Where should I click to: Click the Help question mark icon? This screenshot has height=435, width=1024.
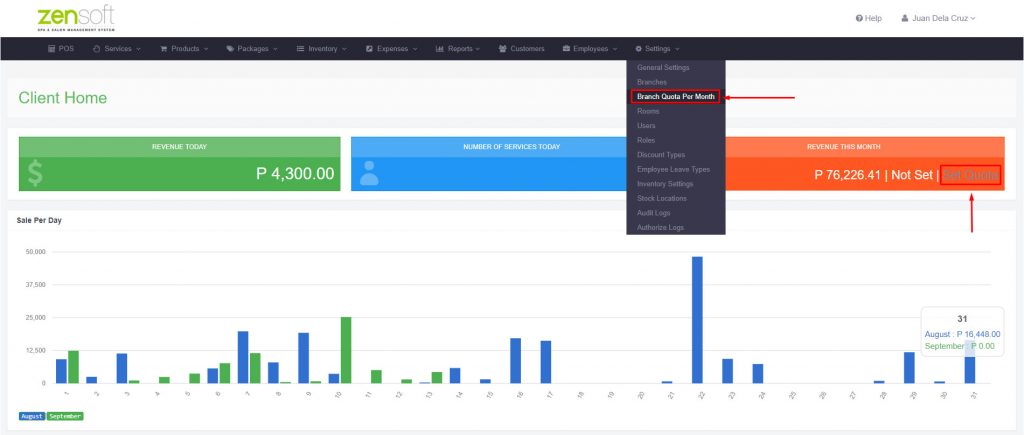tap(859, 18)
